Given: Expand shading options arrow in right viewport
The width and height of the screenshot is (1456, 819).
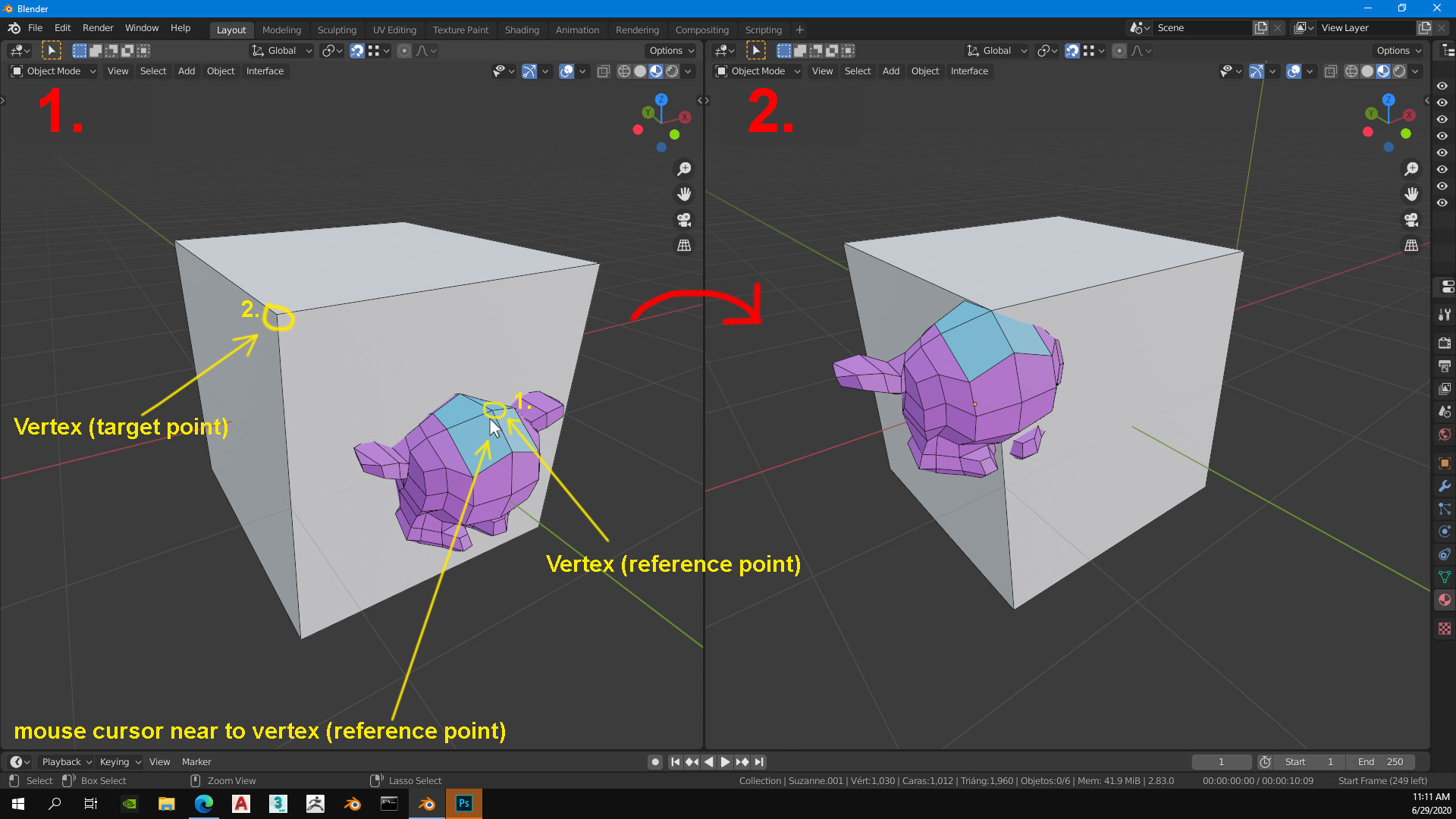Looking at the screenshot, I should point(1416,71).
